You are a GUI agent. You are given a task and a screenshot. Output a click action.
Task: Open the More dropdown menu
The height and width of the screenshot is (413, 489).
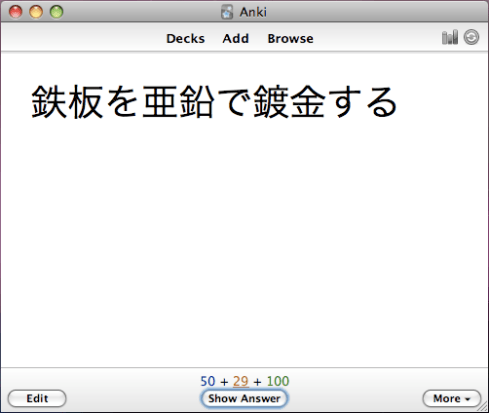452,398
